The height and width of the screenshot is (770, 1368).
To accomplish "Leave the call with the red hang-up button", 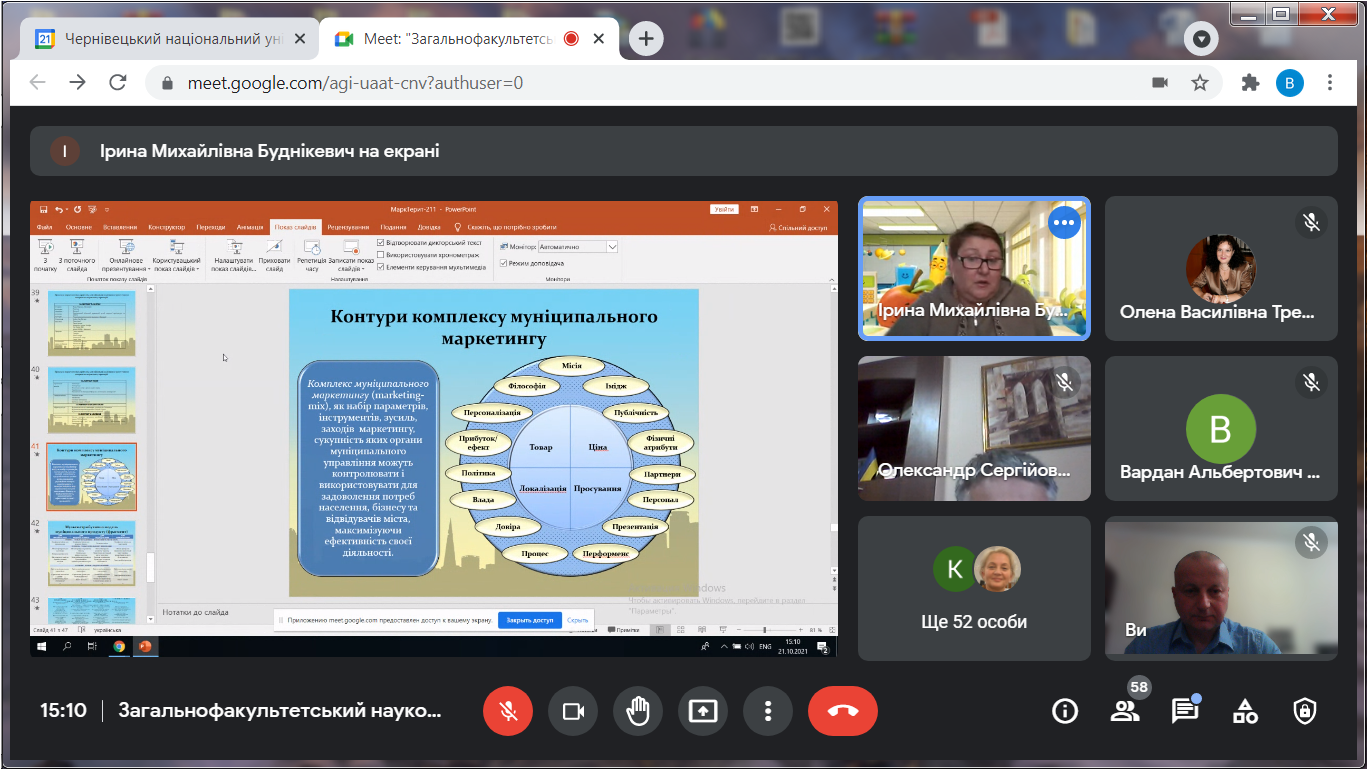I will click(843, 711).
